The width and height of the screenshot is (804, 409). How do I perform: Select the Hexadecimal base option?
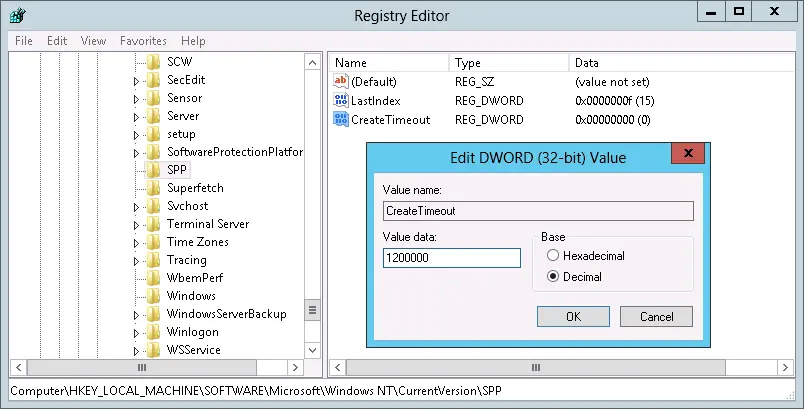[x=552, y=255]
